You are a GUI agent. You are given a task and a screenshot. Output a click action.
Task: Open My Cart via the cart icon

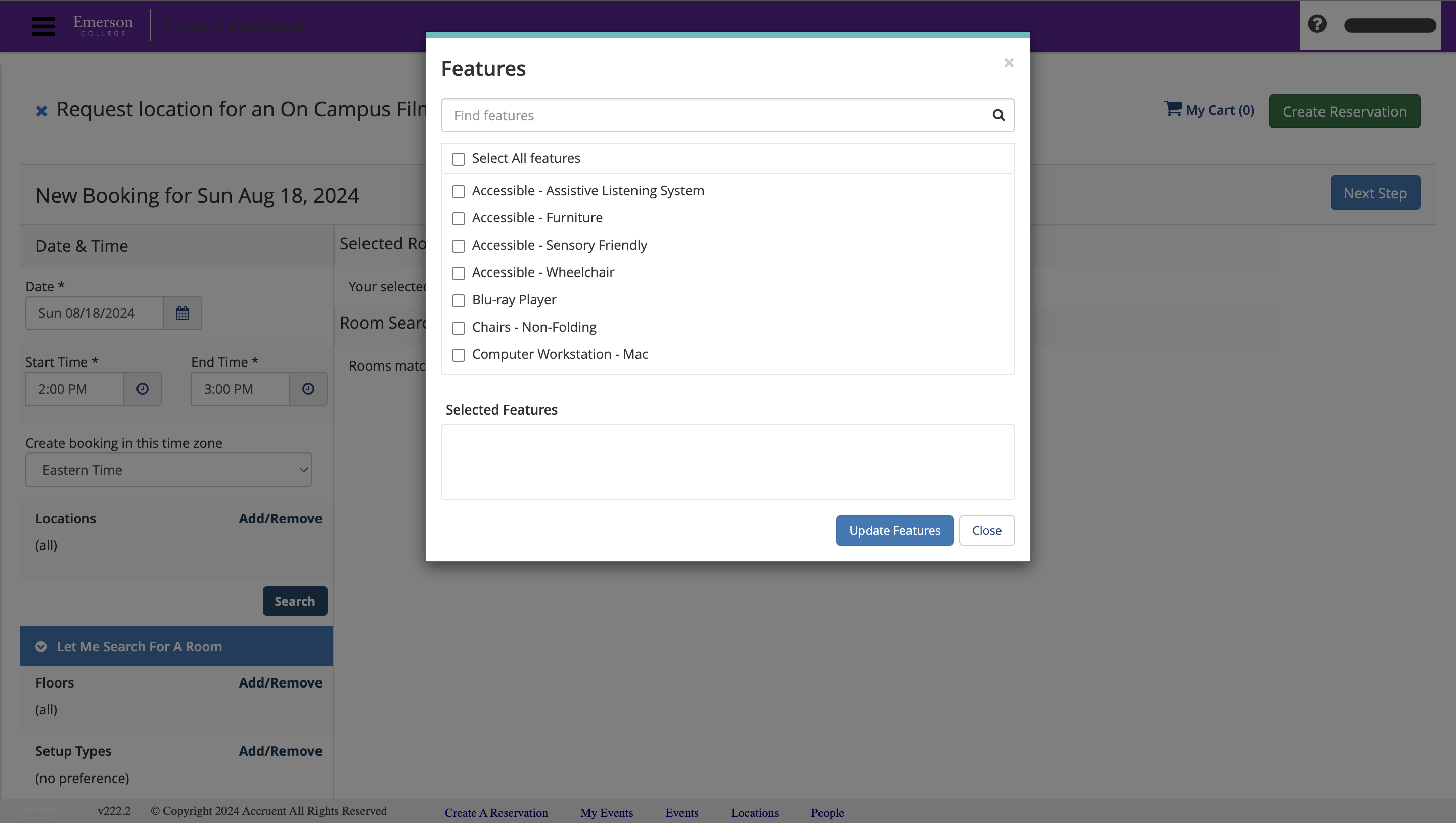click(1173, 109)
